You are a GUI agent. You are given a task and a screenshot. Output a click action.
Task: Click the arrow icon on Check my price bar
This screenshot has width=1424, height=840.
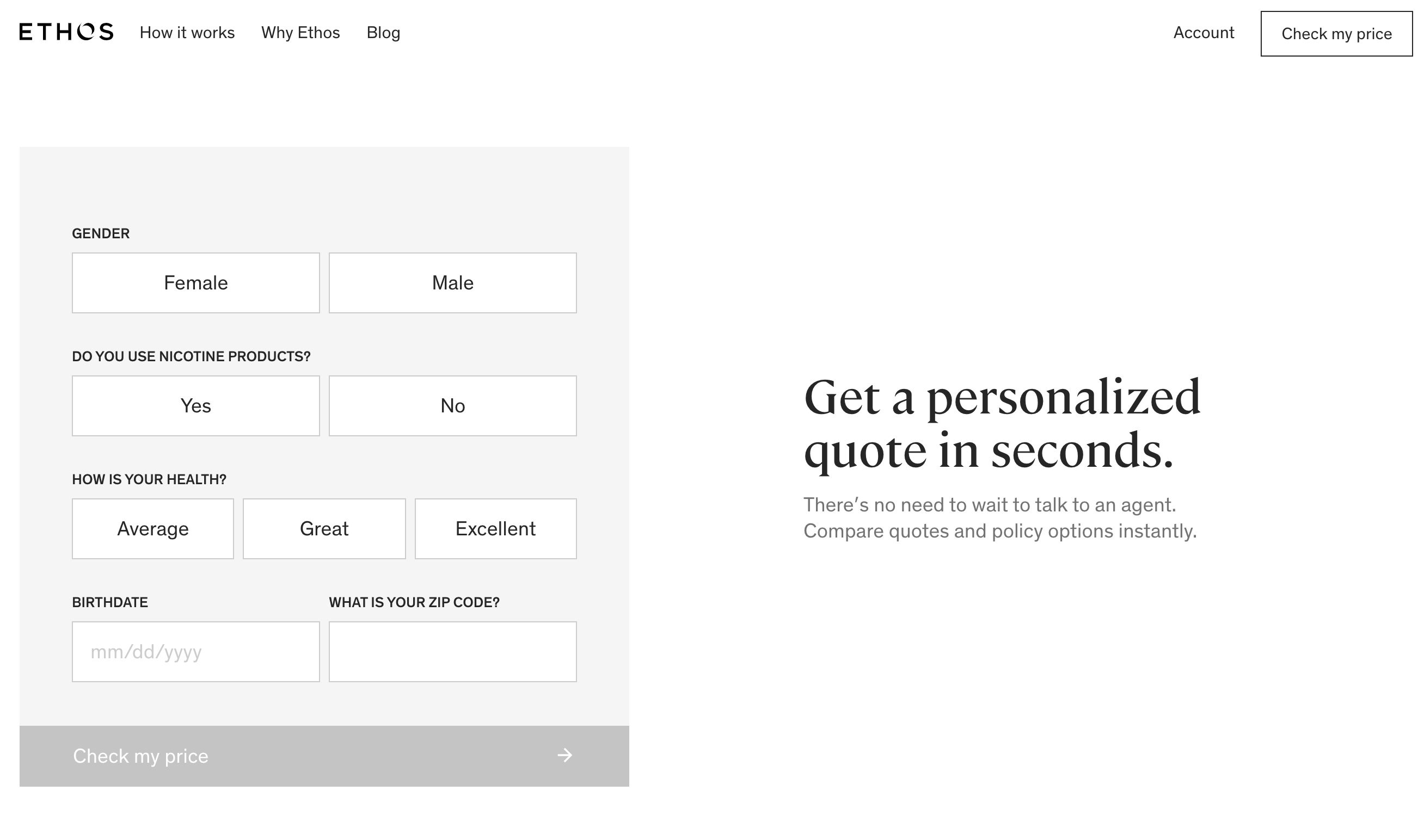coord(564,756)
